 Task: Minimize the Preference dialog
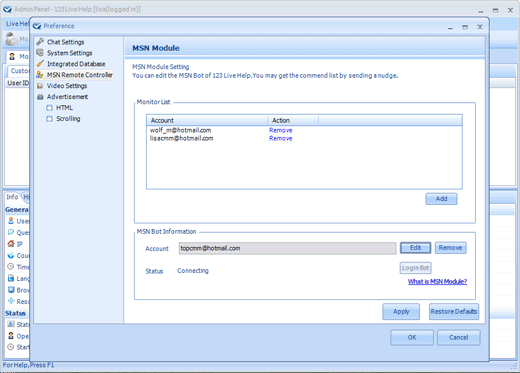pyautogui.click(x=450, y=27)
